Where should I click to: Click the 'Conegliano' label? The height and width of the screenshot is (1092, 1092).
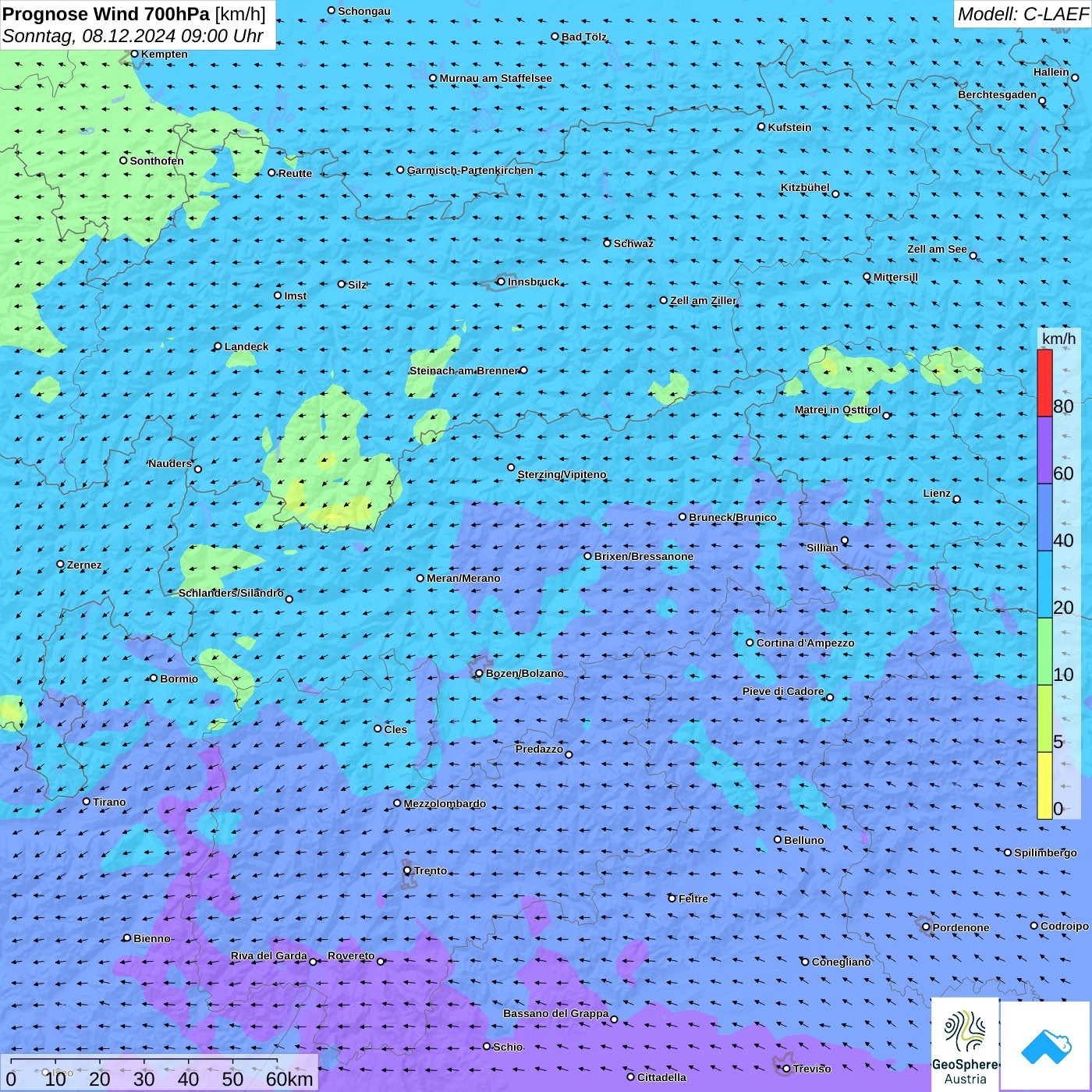841,962
